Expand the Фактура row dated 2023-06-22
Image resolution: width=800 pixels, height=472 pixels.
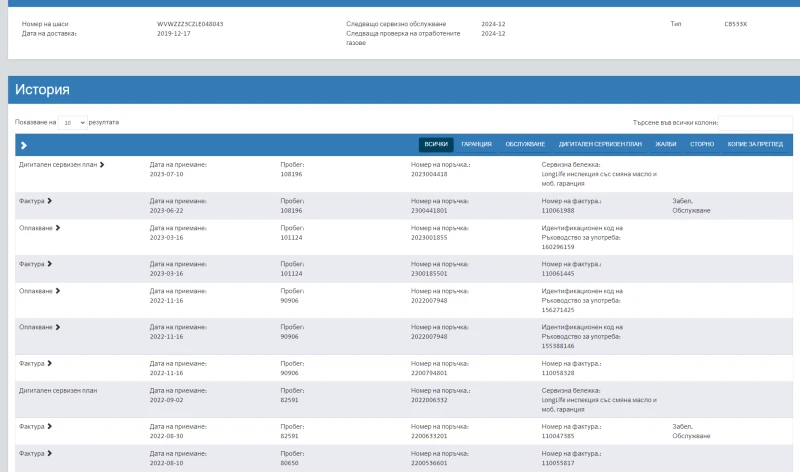pos(49,201)
